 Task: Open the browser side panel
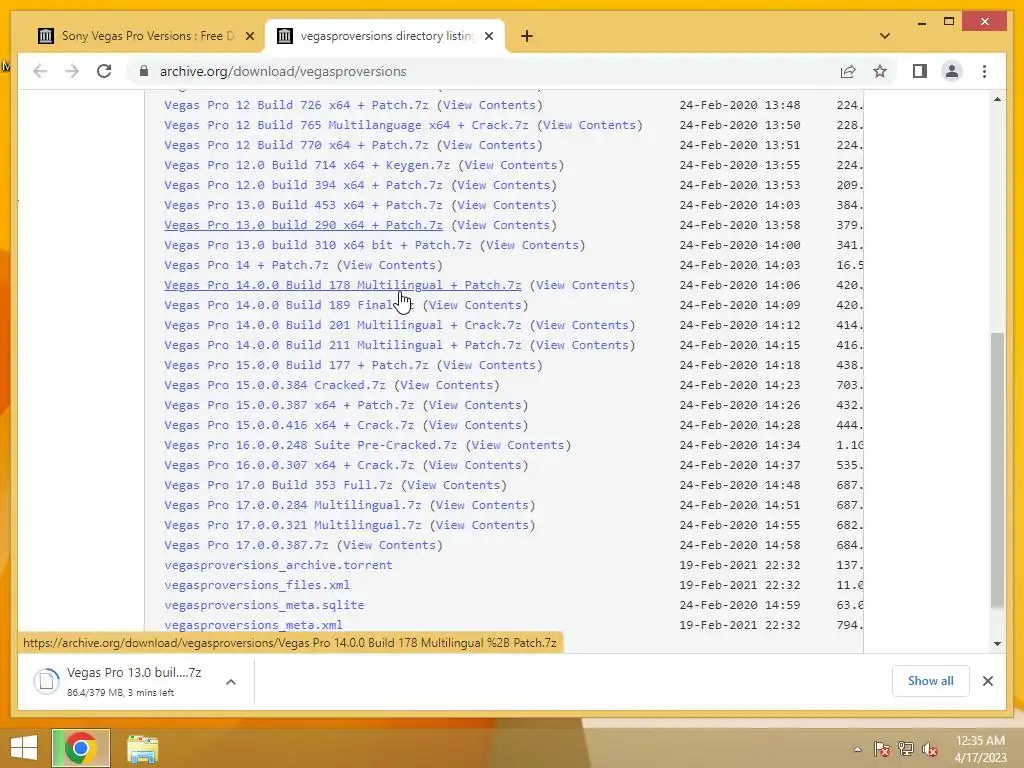(x=920, y=71)
